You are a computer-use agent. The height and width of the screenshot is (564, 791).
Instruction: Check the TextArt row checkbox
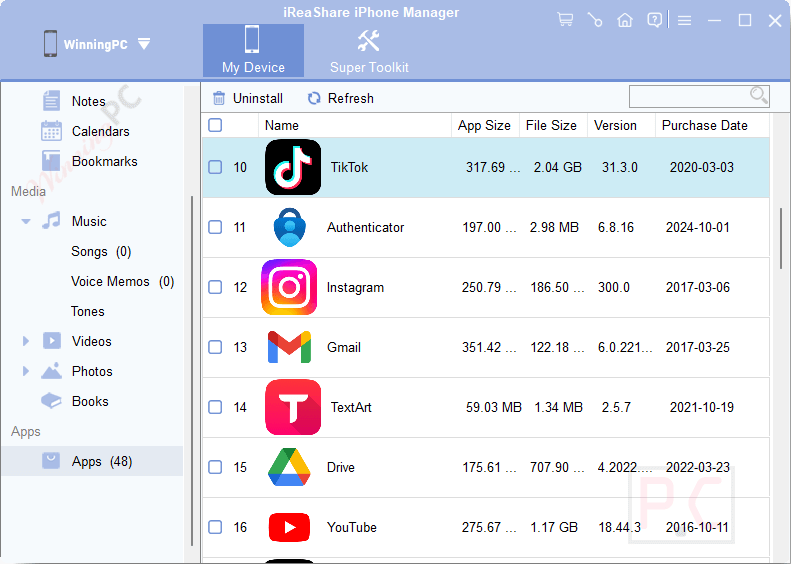tap(215, 407)
